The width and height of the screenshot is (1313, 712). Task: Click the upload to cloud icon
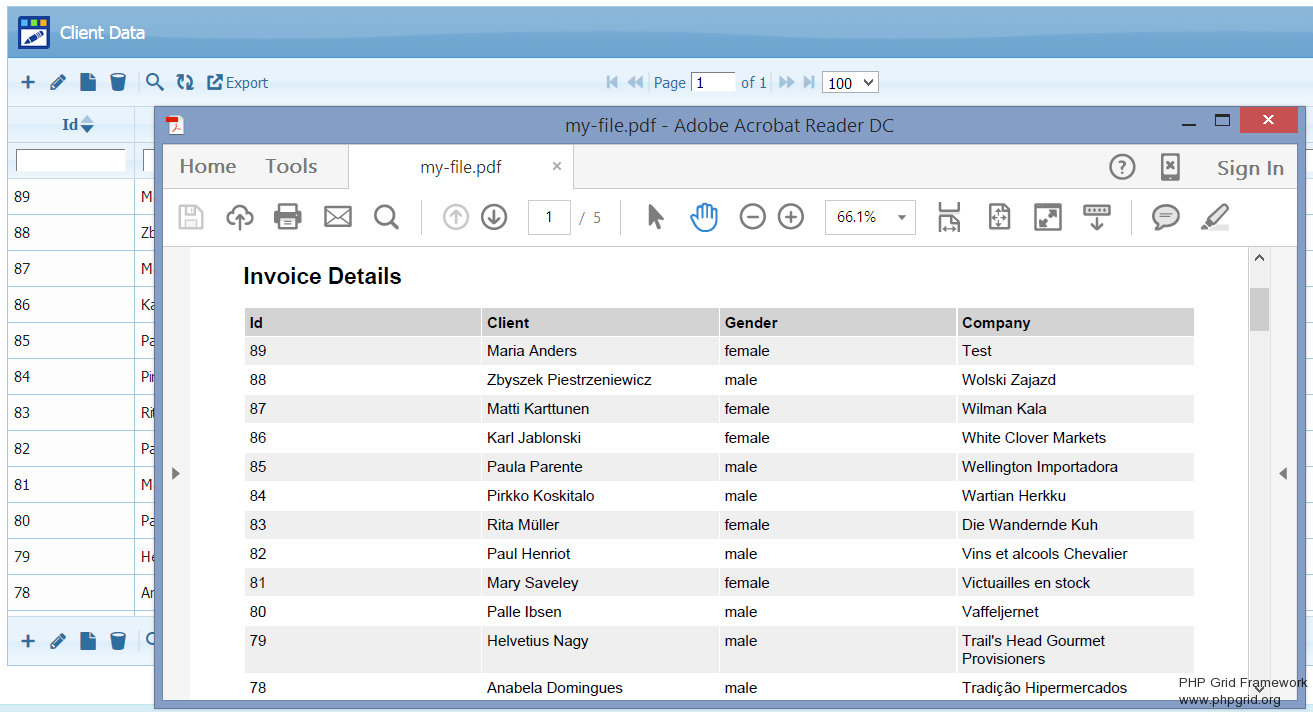(x=240, y=217)
